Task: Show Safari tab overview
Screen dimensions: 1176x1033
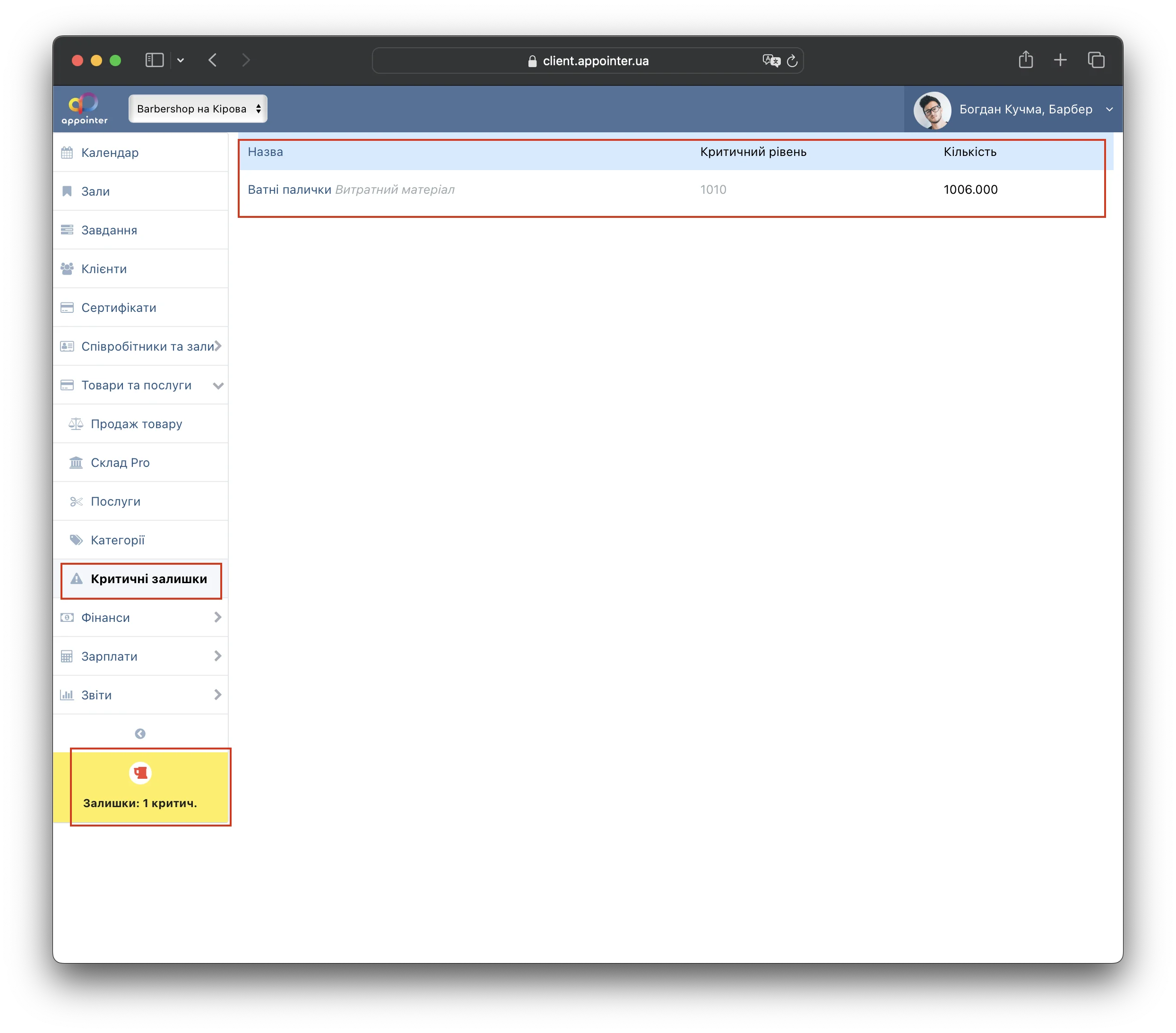Action: tap(1096, 60)
